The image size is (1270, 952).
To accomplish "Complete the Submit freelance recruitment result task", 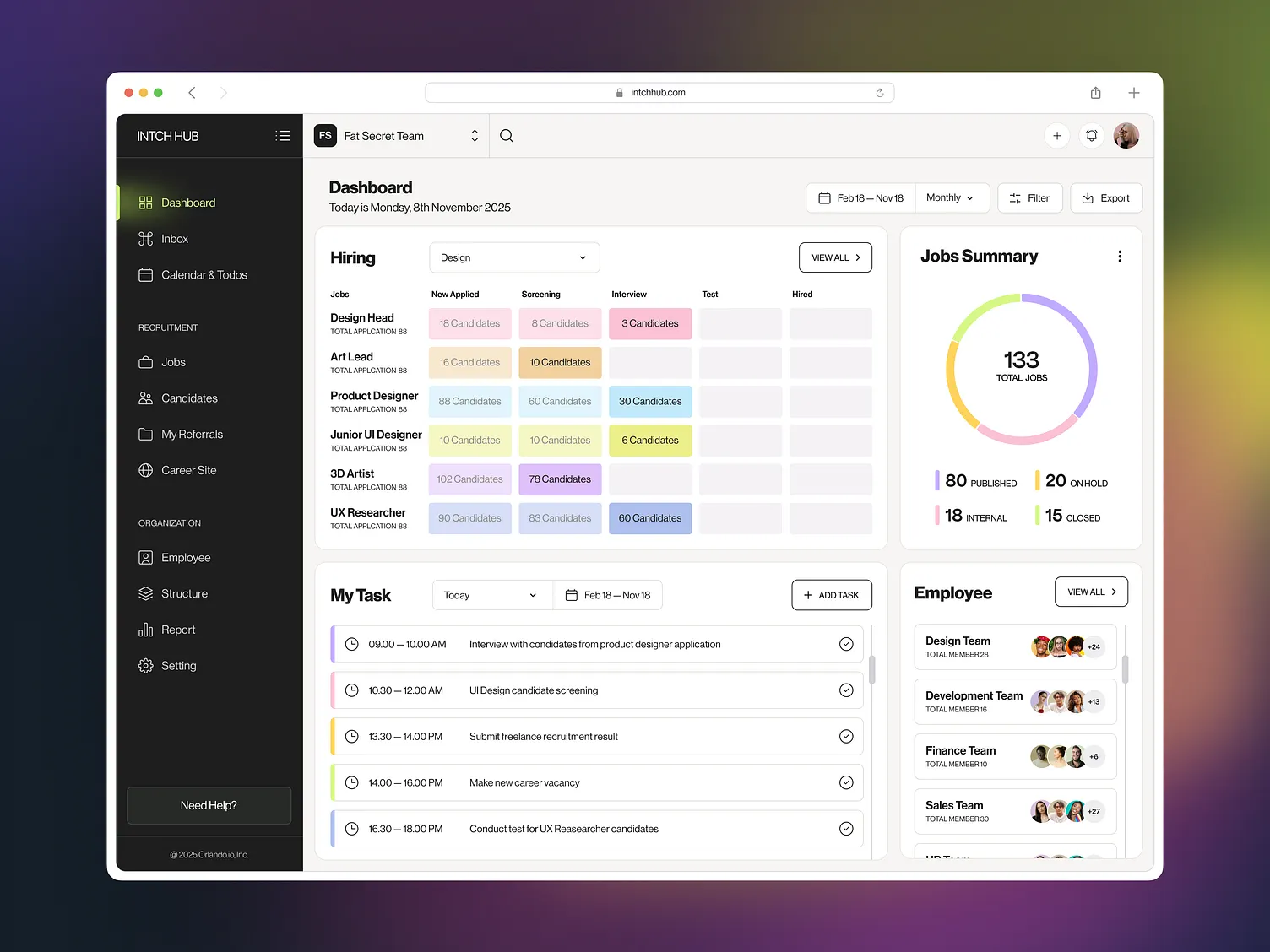I will [846, 736].
